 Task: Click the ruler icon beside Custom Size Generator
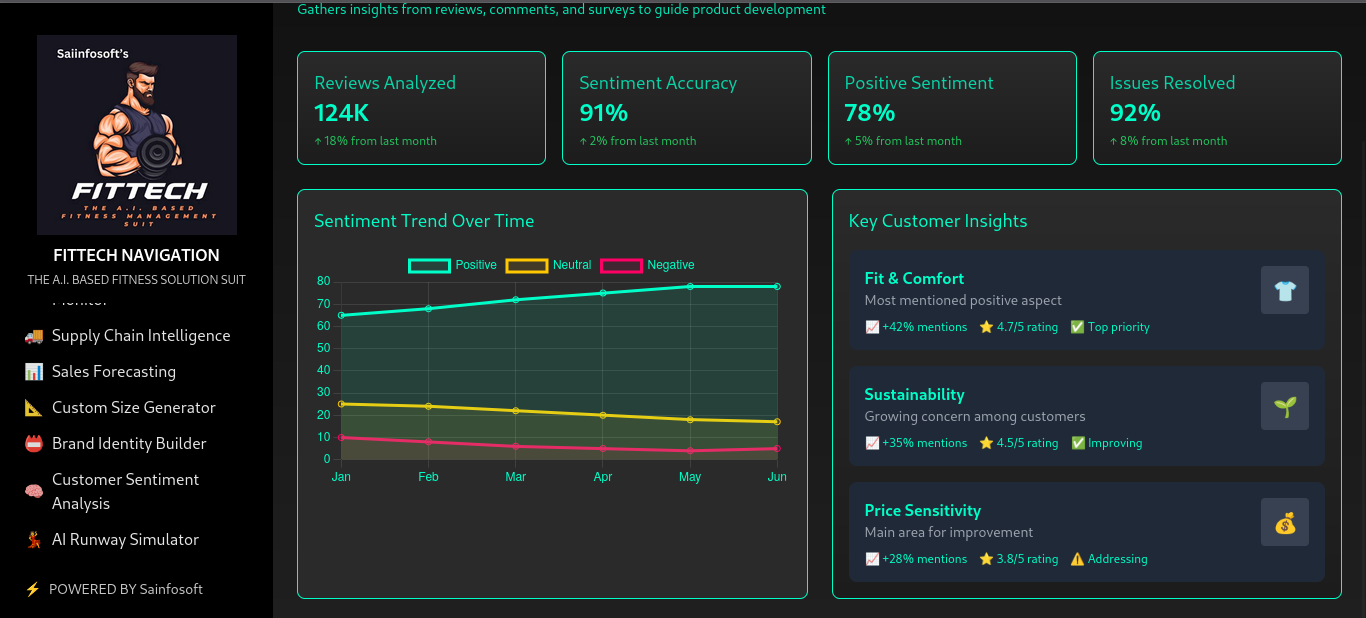click(34, 408)
